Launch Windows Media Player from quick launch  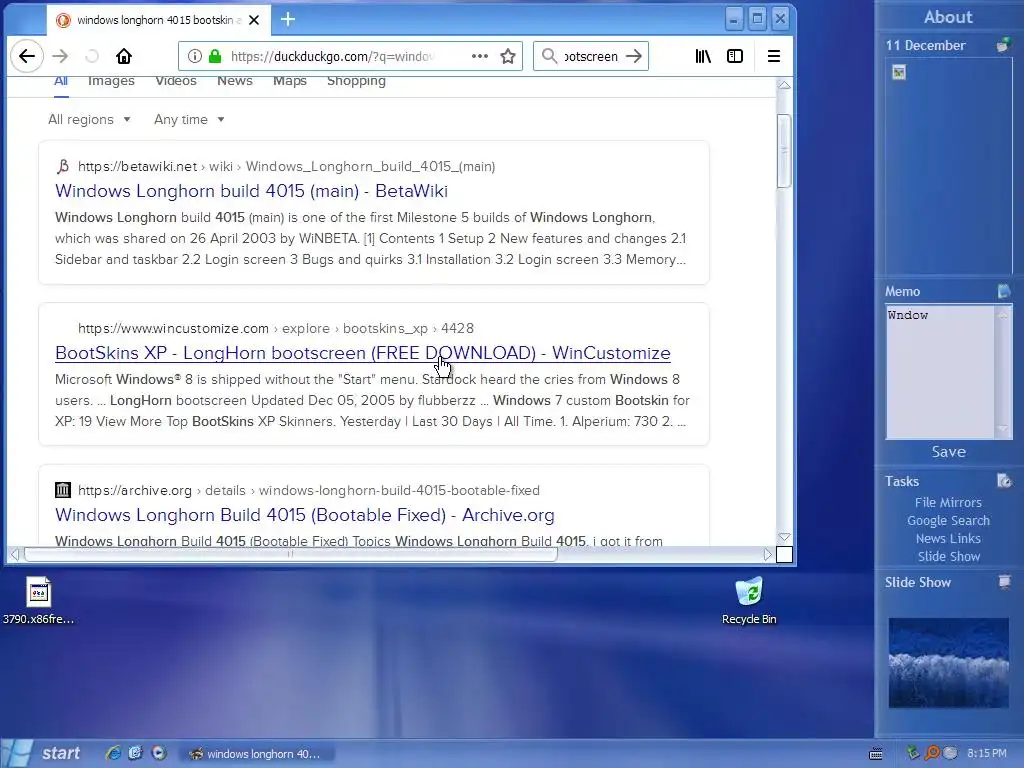click(x=159, y=753)
